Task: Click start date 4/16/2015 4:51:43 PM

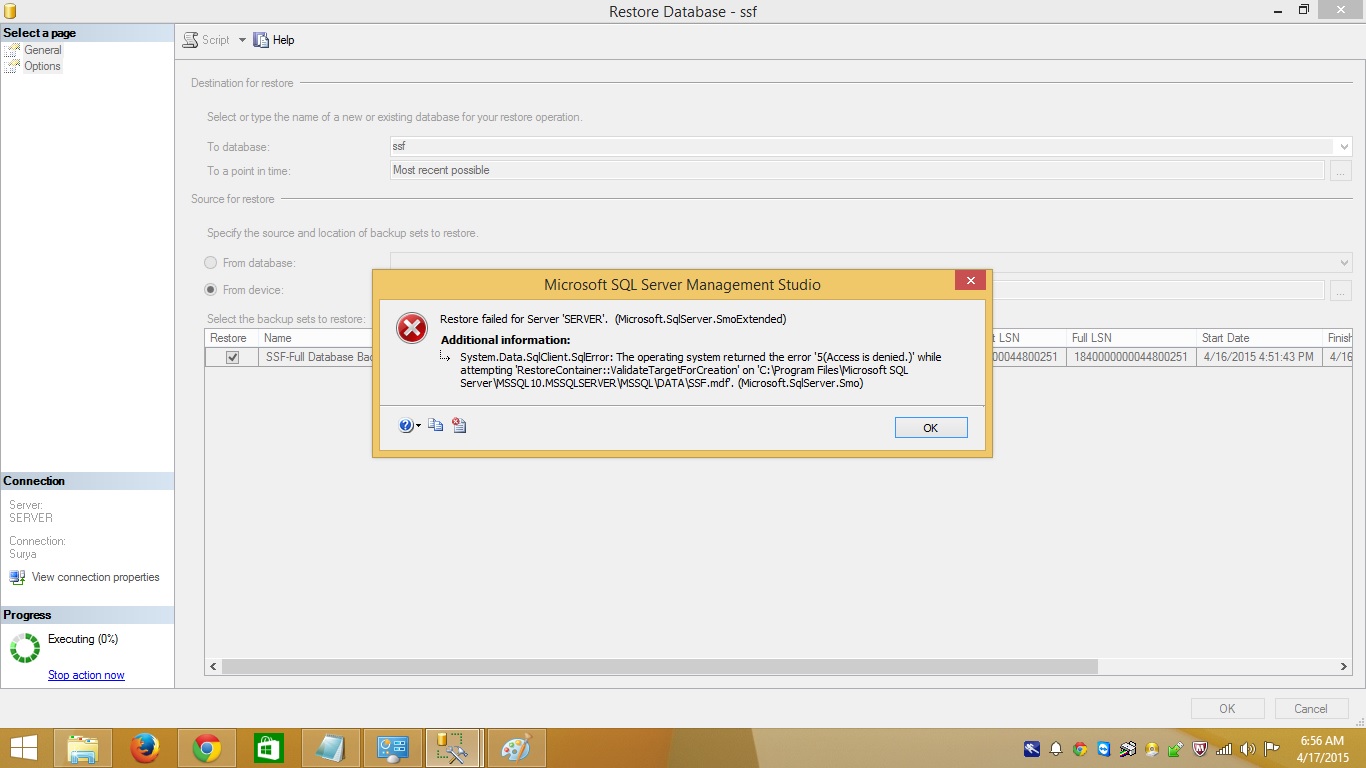Action: 1258,357
